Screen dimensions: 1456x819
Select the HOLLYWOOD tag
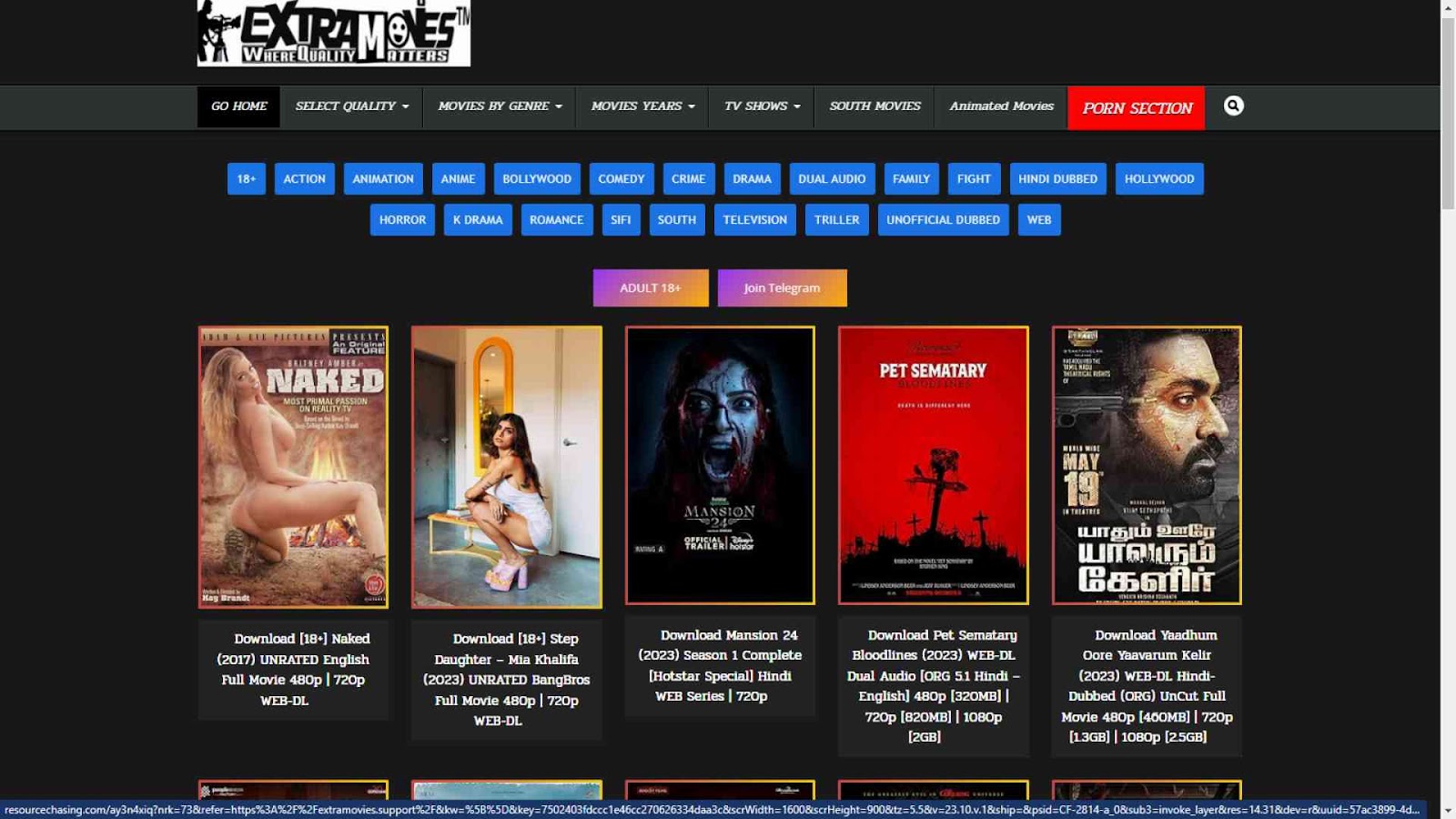(x=1159, y=179)
